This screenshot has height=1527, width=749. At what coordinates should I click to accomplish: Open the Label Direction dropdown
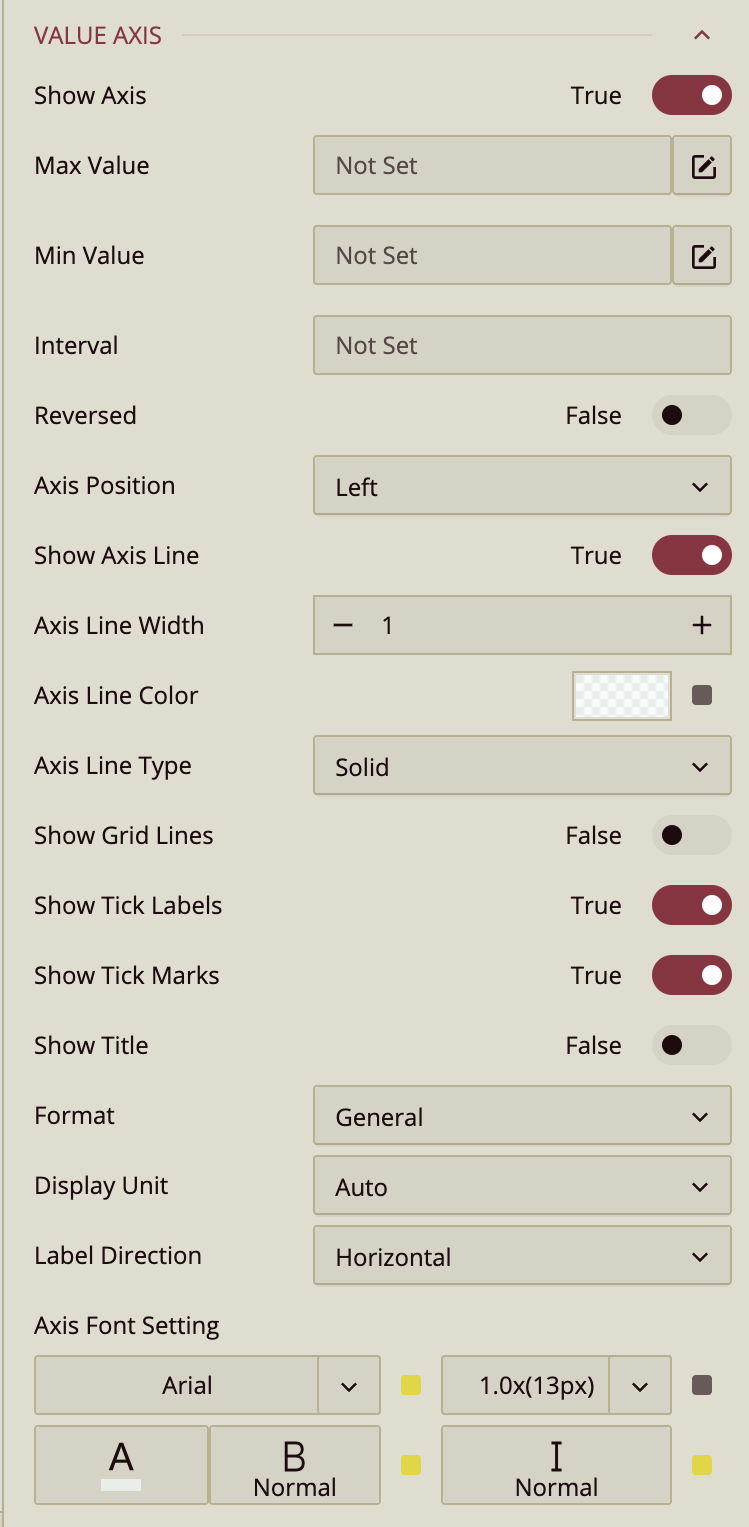[x=522, y=1257]
